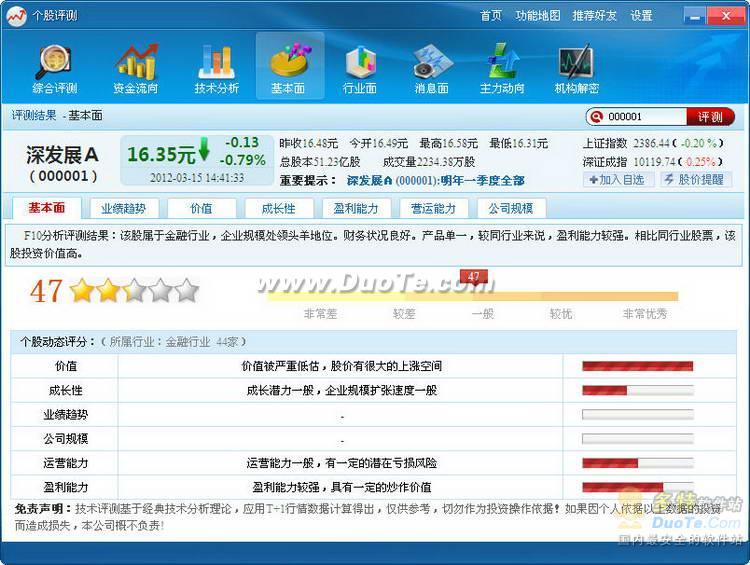Click the green down arrow price indicator
Viewport: 750px width, 565px height.
204,149
